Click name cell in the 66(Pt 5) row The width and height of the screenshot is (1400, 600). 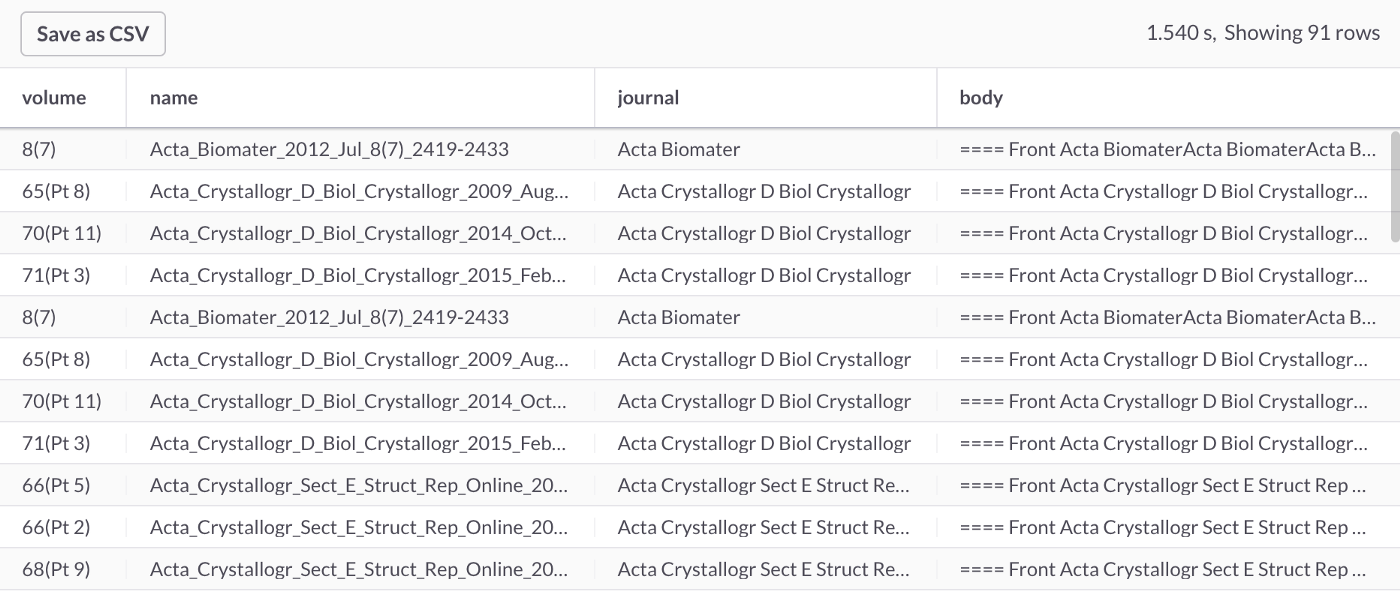[x=359, y=486]
